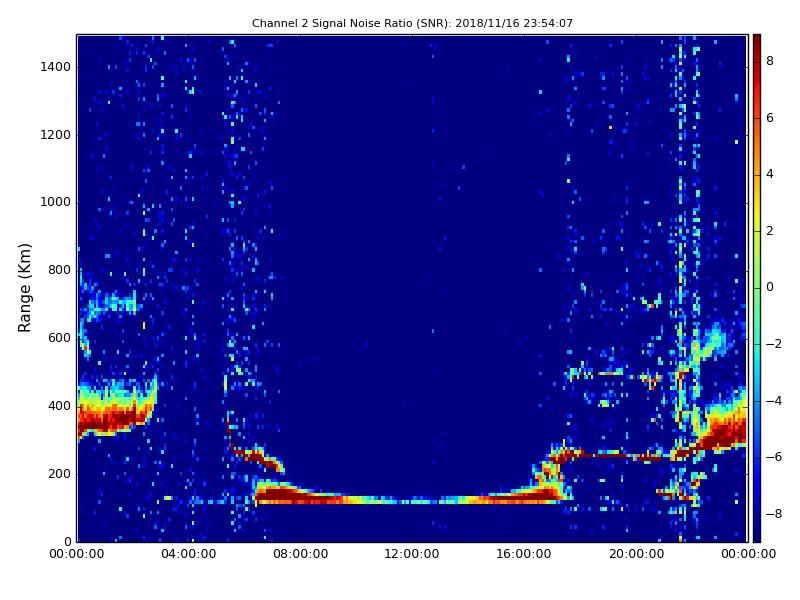Click the 400 tick label on the range axis
The width and height of the screenshot is (800, 600).
pyautogui.click(x=59, y=406)
